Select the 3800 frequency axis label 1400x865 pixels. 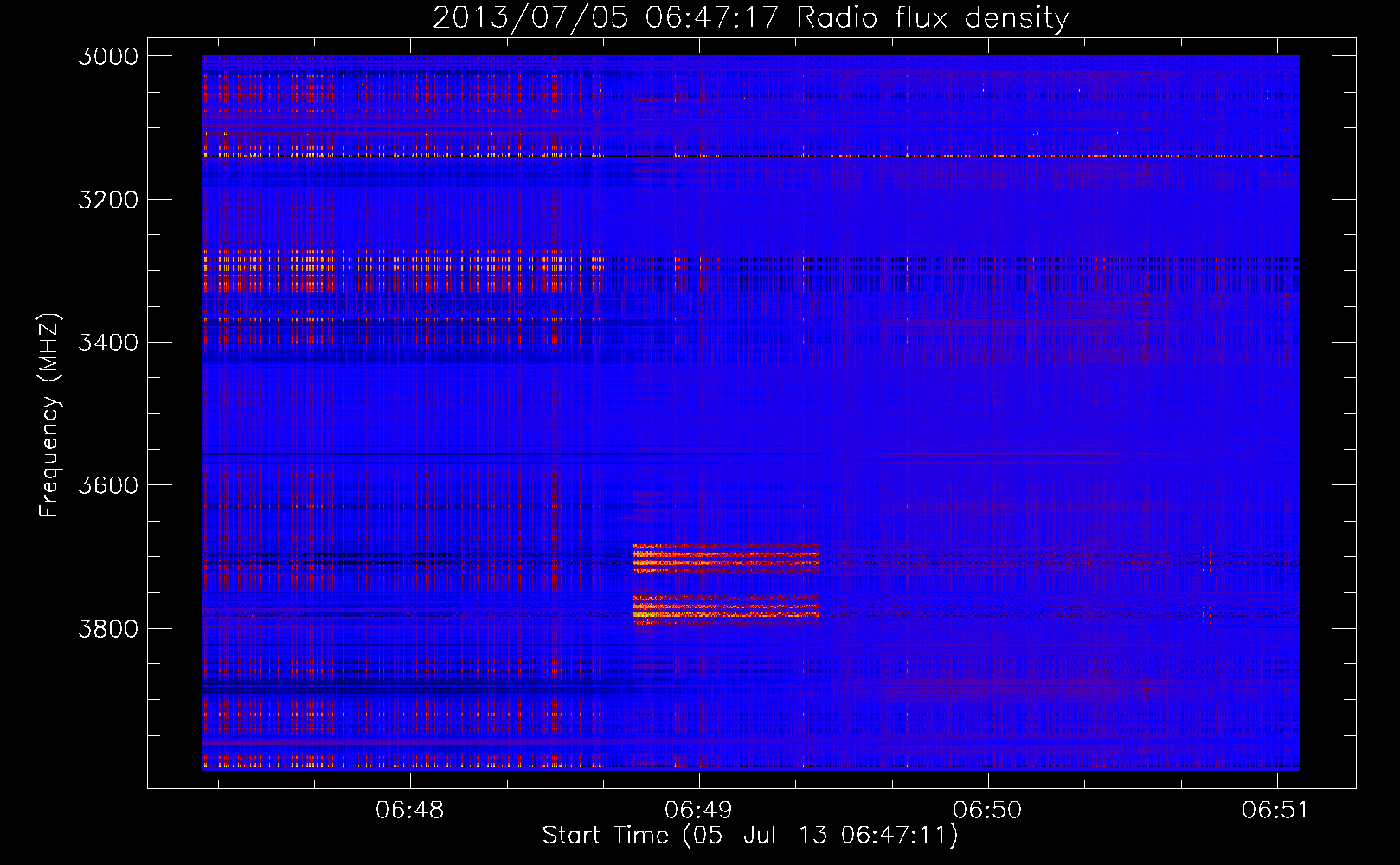tap(108, 628)
